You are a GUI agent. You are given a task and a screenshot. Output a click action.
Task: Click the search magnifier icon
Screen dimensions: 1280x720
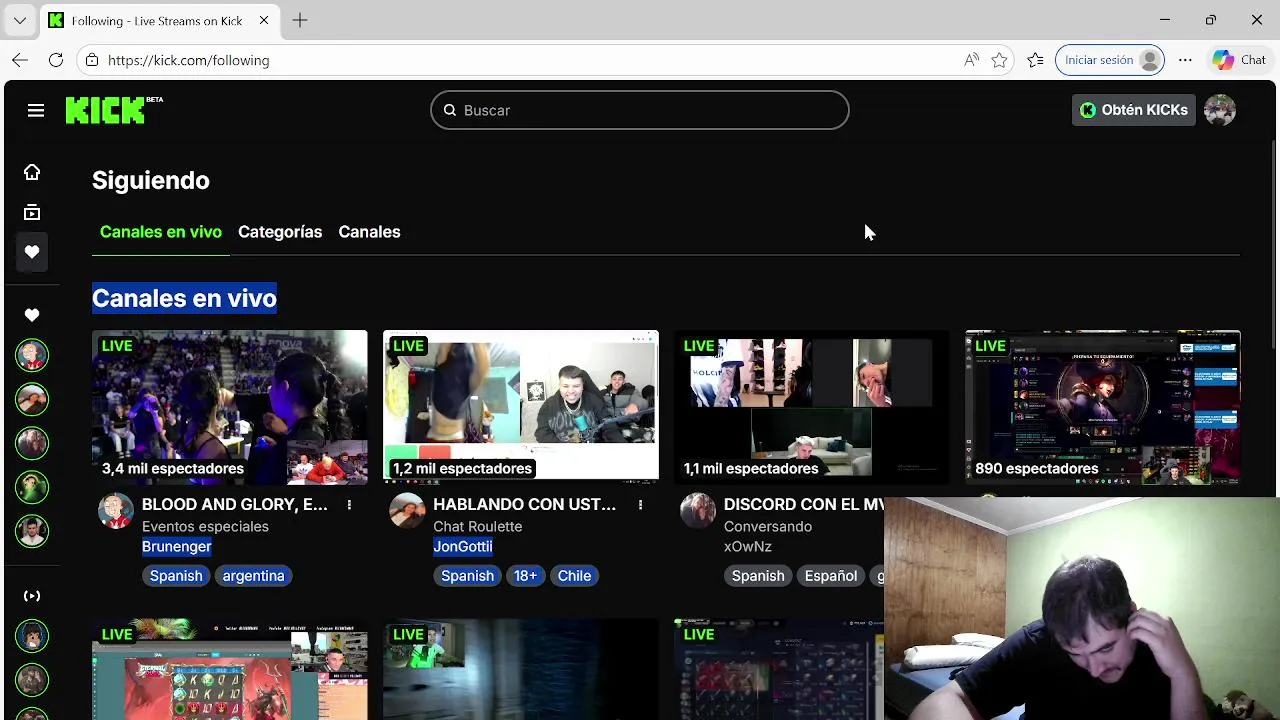(450, 110)
